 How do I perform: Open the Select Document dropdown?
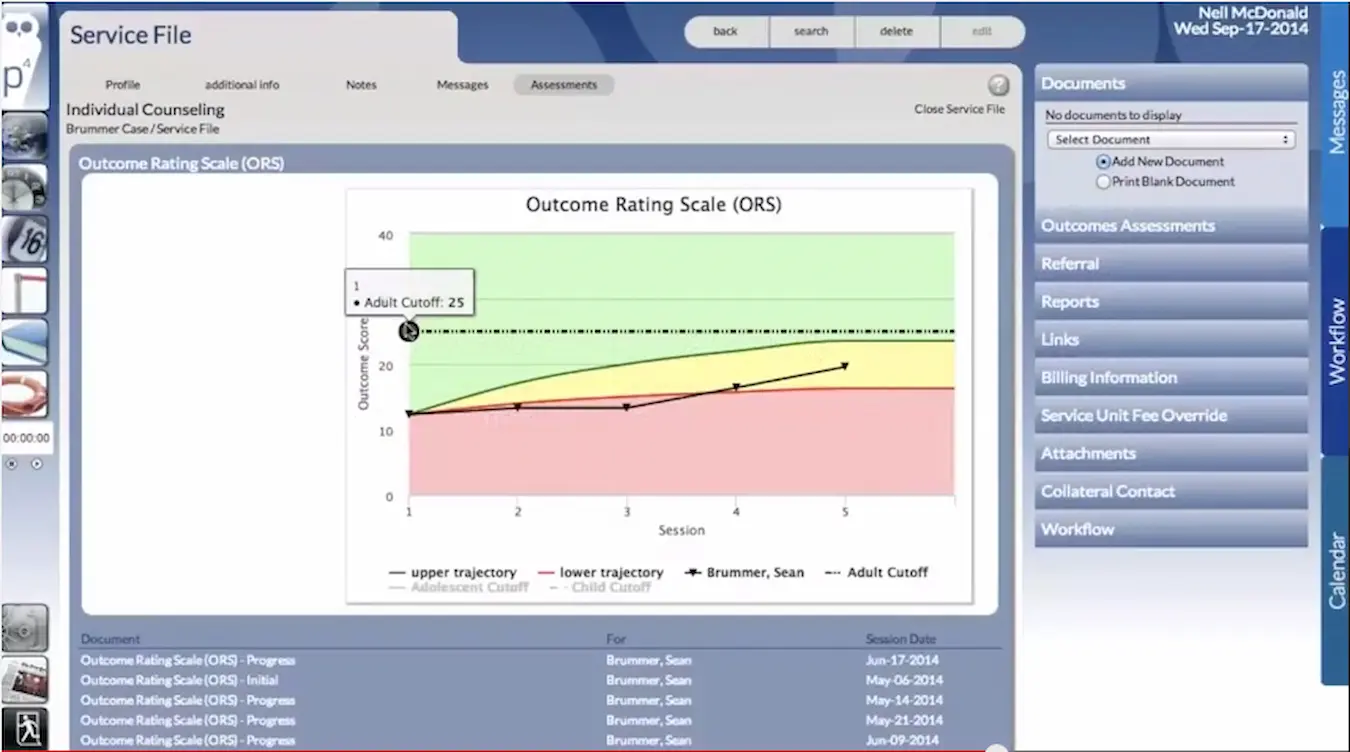[1170, 139]
